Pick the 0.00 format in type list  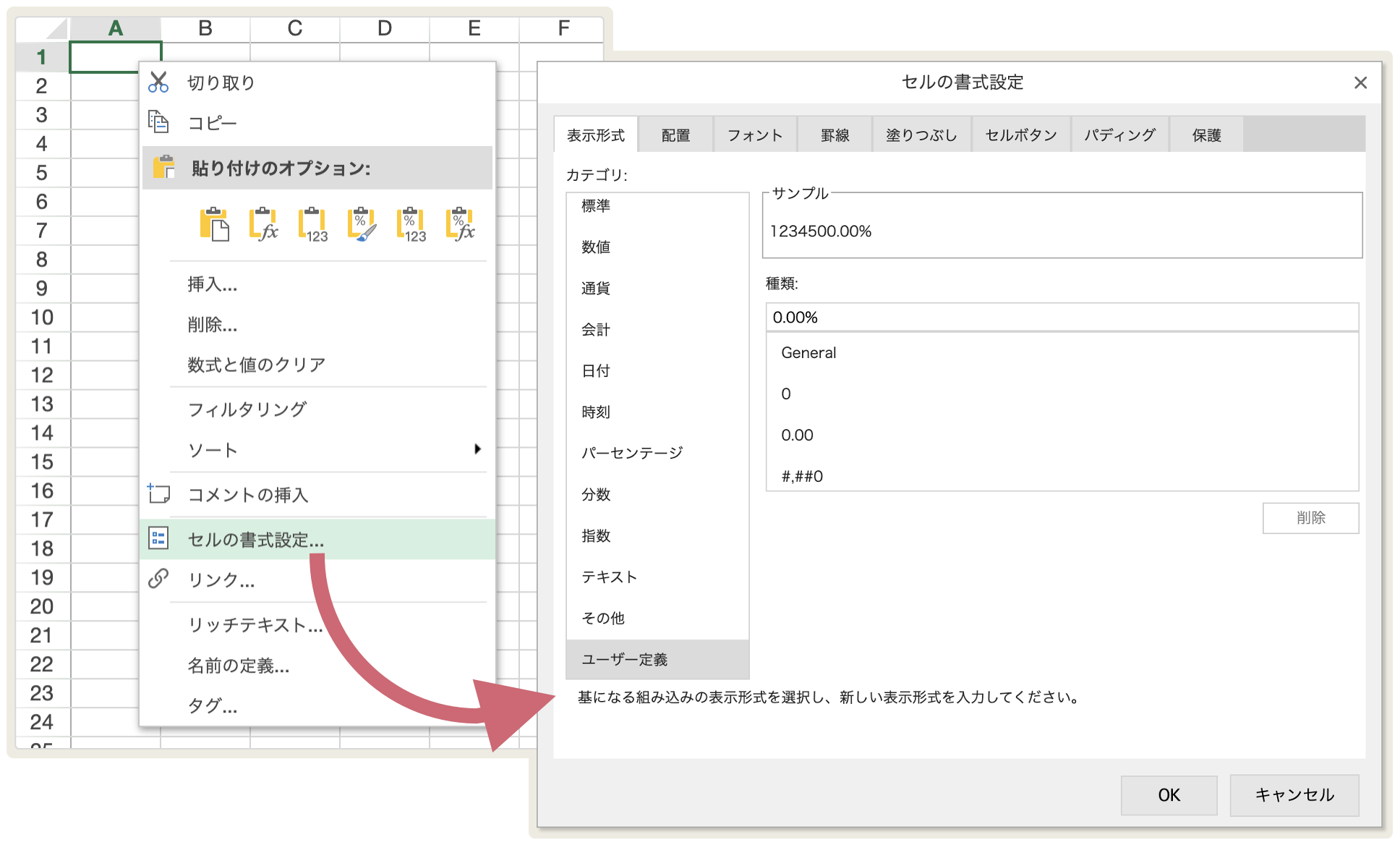pyautogui.click(x=1062, y=435)
